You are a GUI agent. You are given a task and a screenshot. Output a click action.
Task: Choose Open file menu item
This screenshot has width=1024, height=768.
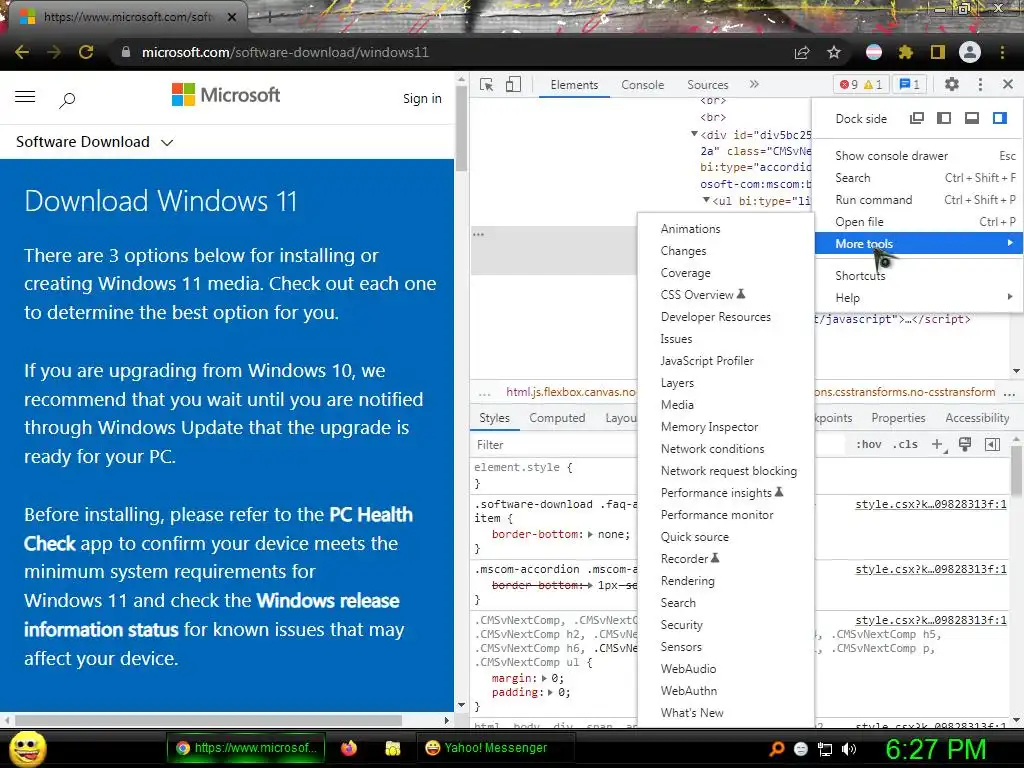click(x=918, y=222)
